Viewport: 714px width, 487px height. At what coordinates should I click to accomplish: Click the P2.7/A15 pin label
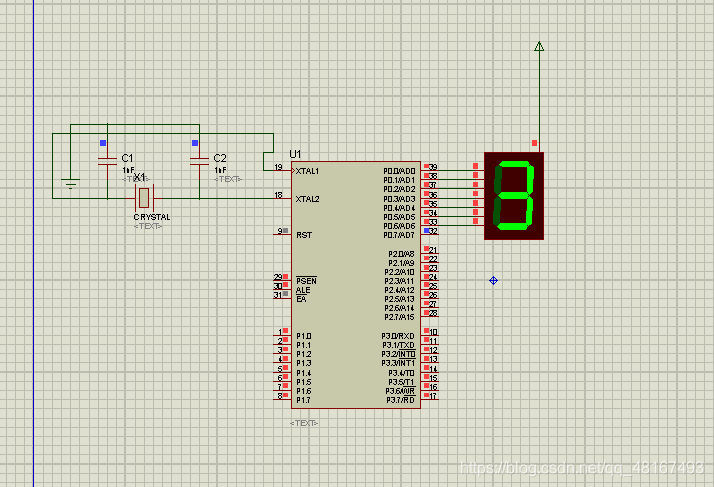(x=399, y=317)
